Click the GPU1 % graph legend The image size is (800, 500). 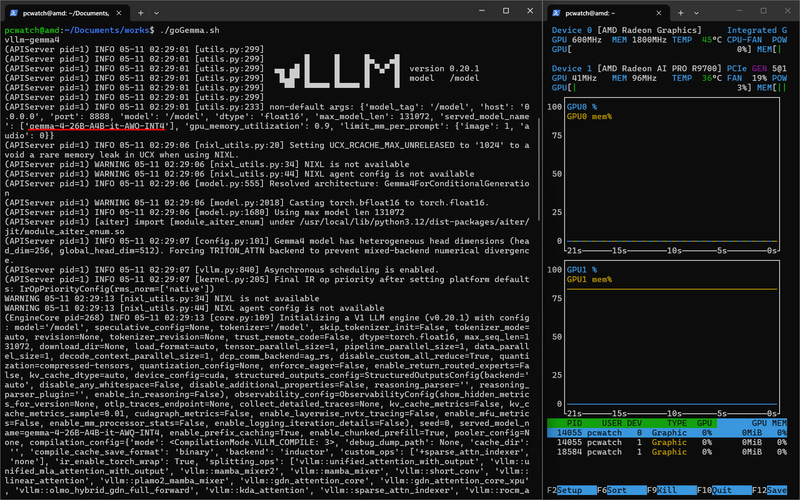(x=582, y=270)
